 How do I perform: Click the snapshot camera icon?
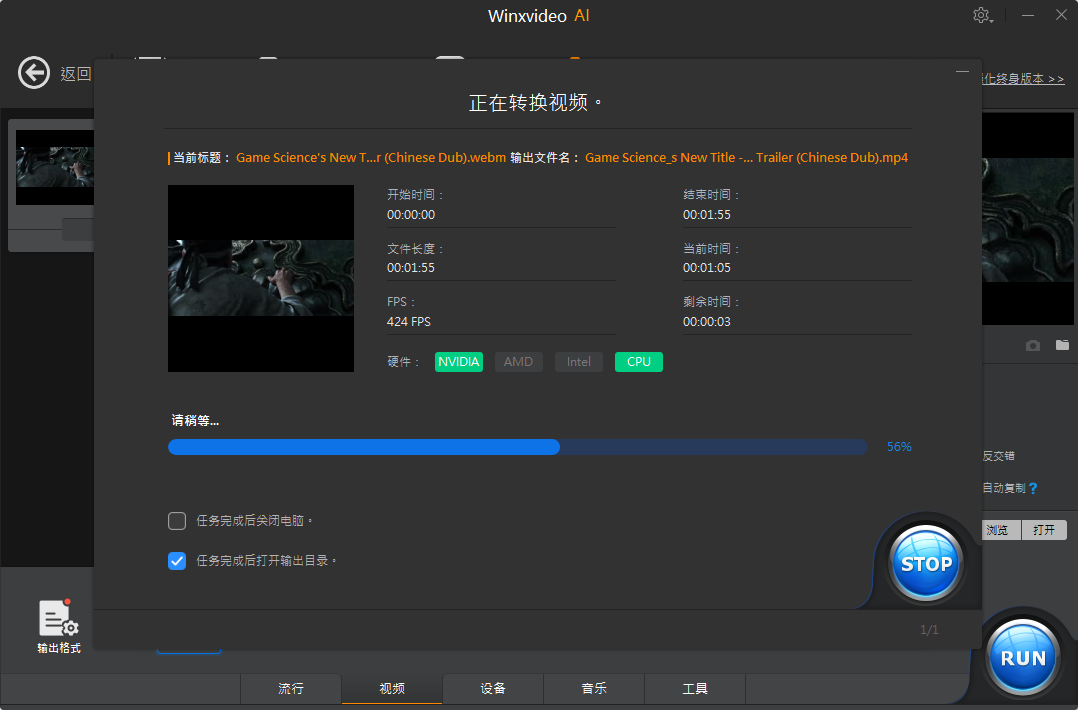1033,345
